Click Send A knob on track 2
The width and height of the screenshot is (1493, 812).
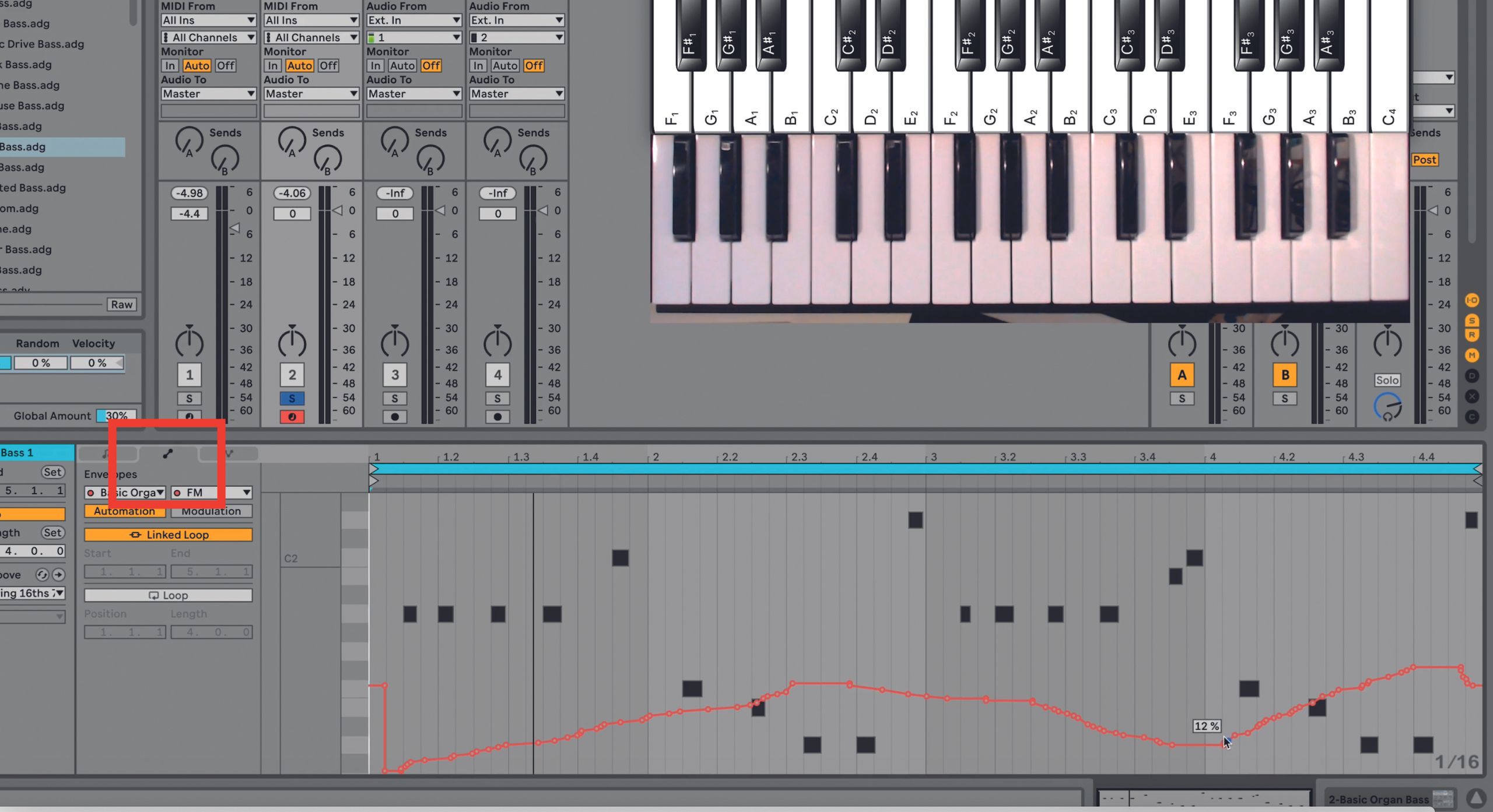click(292, 142)
